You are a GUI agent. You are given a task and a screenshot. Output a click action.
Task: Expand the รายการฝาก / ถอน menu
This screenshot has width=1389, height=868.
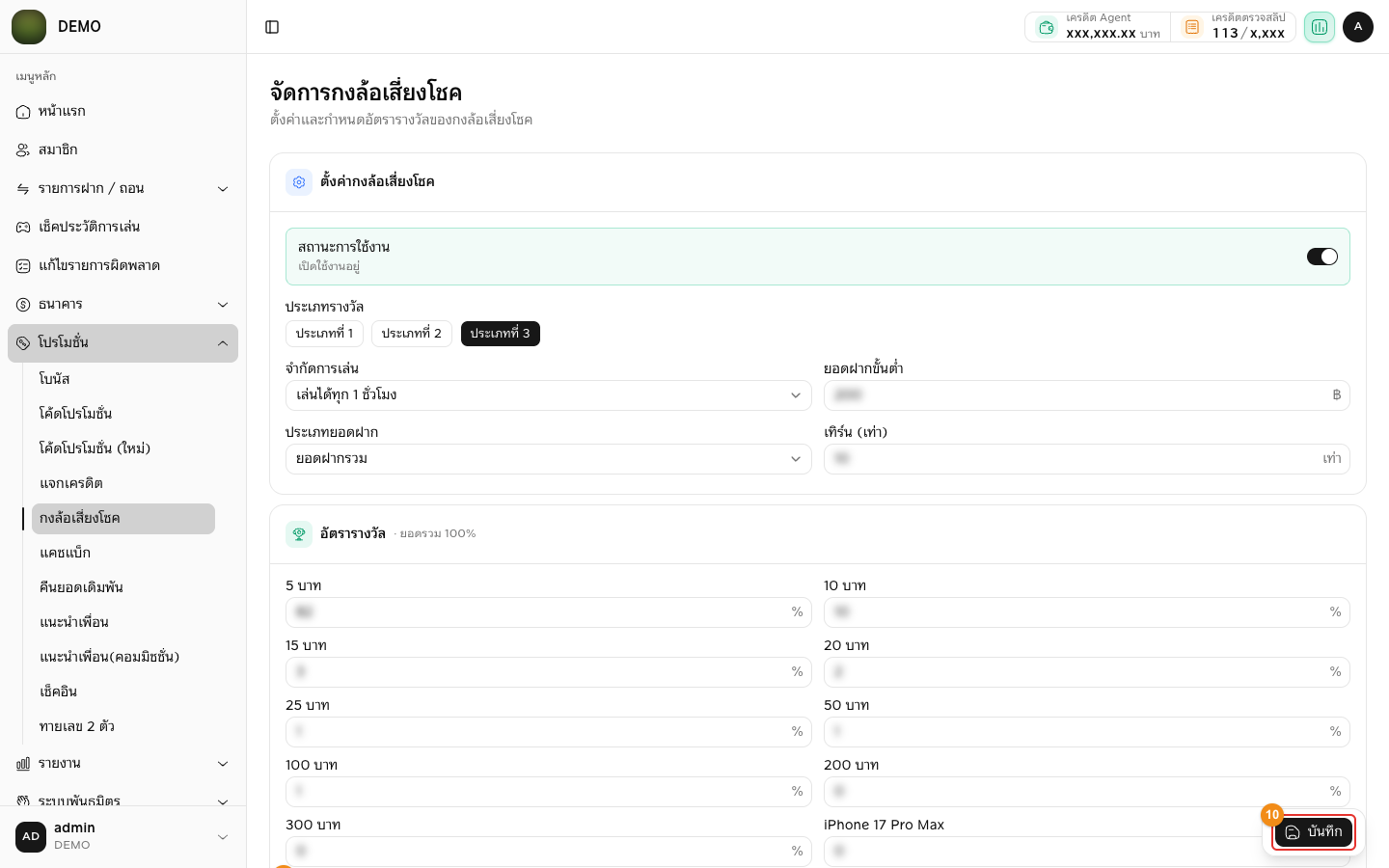pos(123,189)
